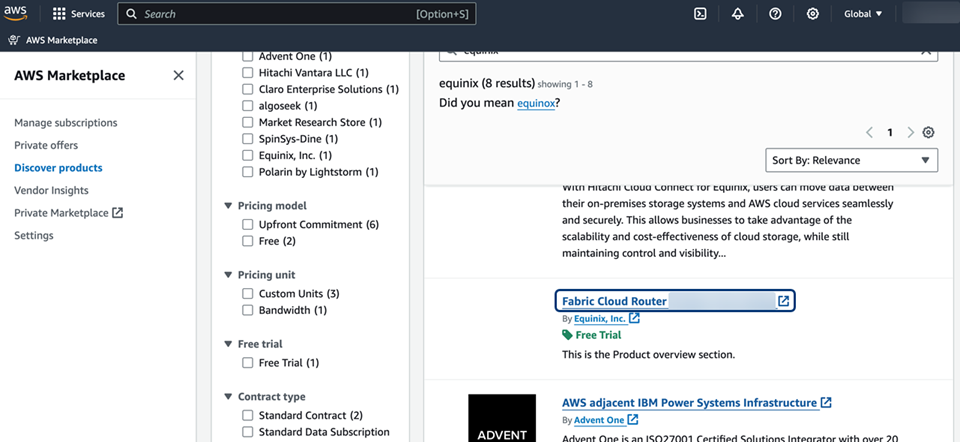
Task: Click the AWS logo home icon
Action: pos(15,13)
